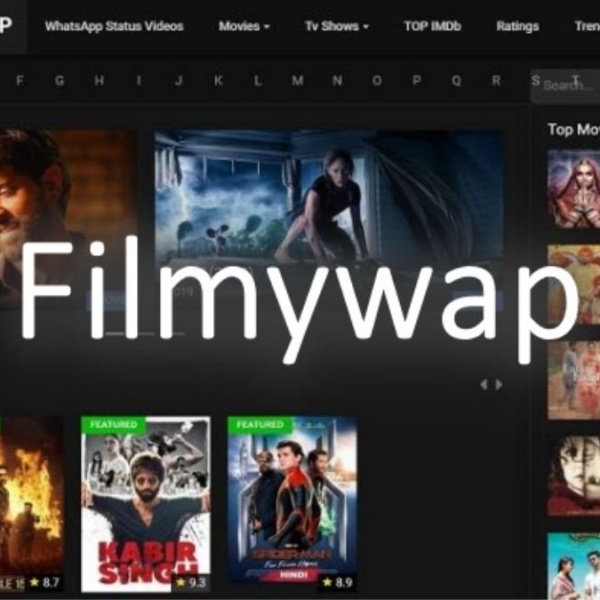Open the first Top Movies thumbnail
Viewport: 600px width, 600px height.
[x=574, y=189]
